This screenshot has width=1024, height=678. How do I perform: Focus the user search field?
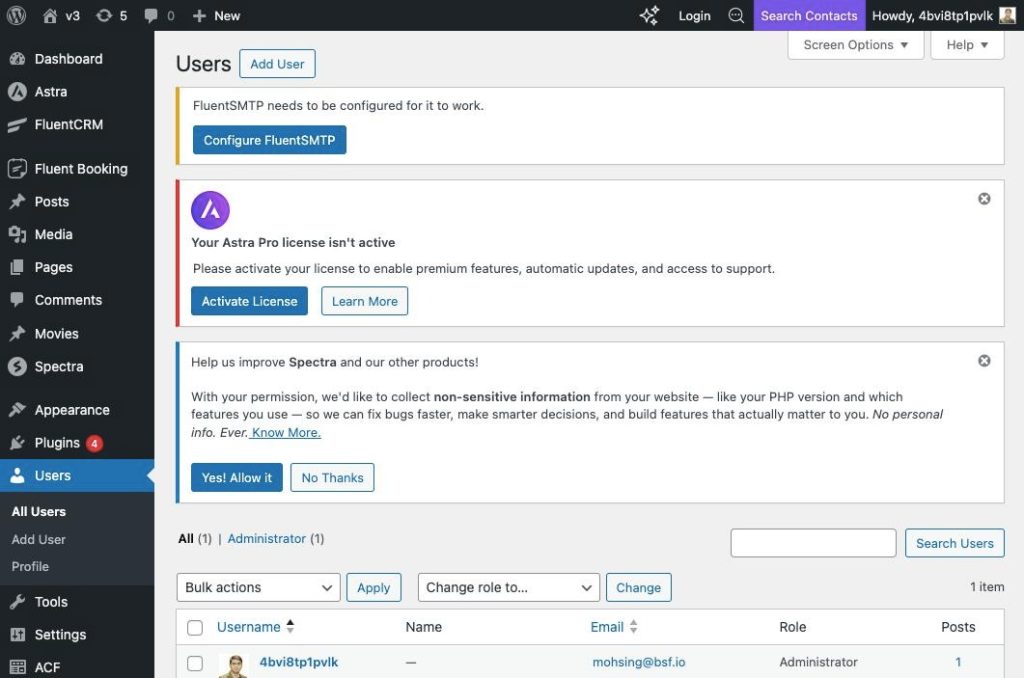pyautogui.click(x=813, y=543)
